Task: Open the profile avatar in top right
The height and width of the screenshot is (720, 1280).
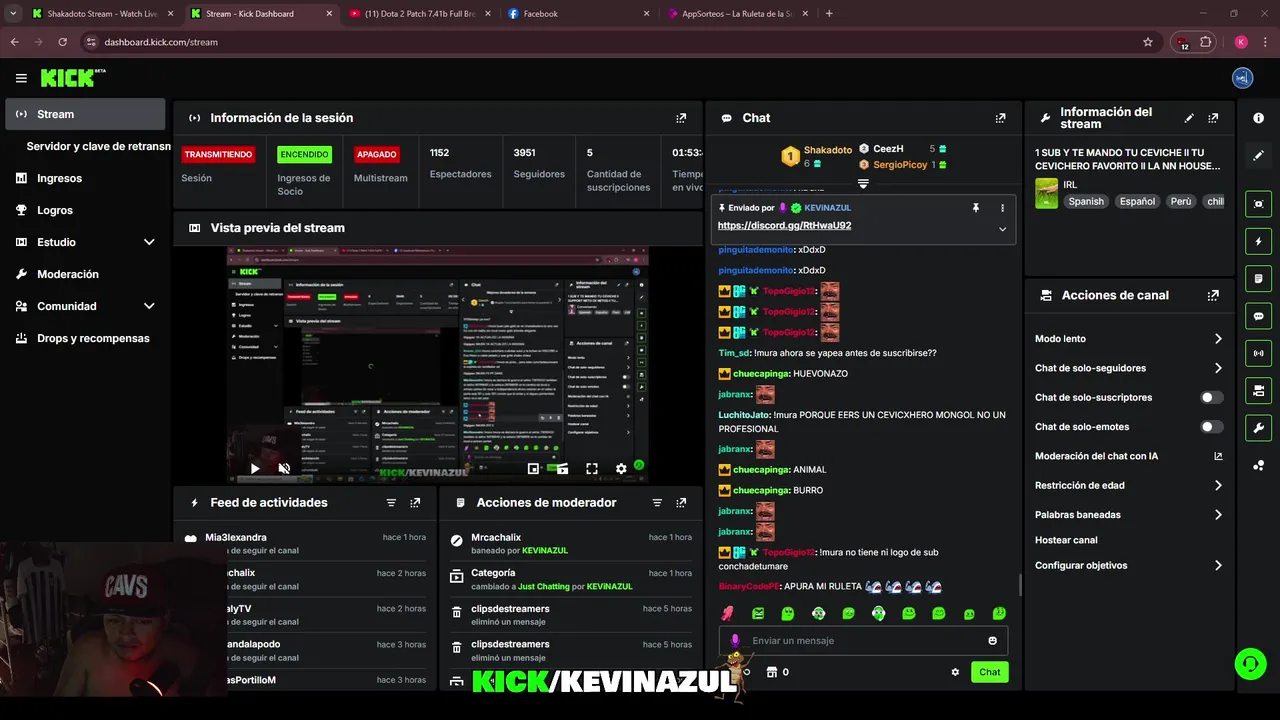Action: (1242, 78)
